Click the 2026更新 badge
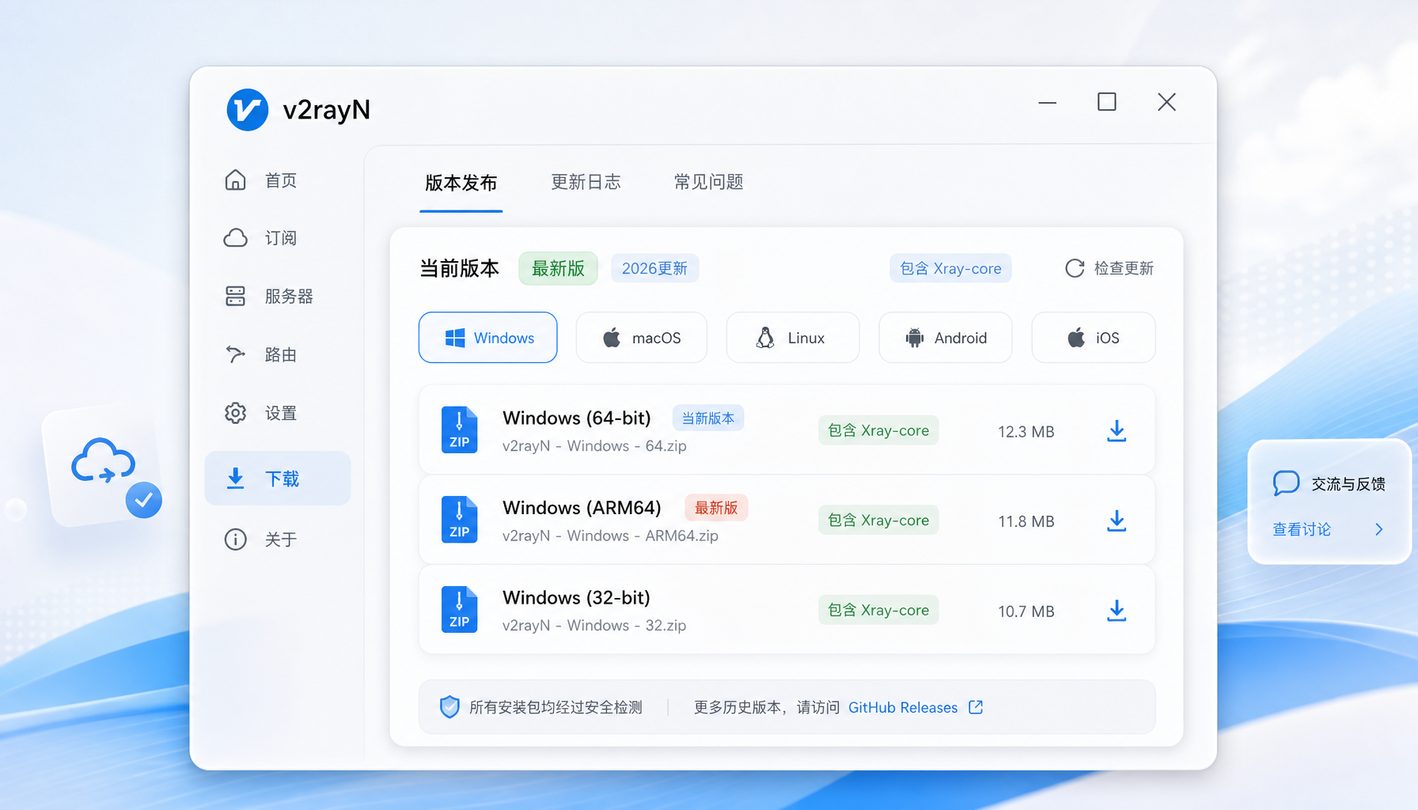 coord(655,268)
